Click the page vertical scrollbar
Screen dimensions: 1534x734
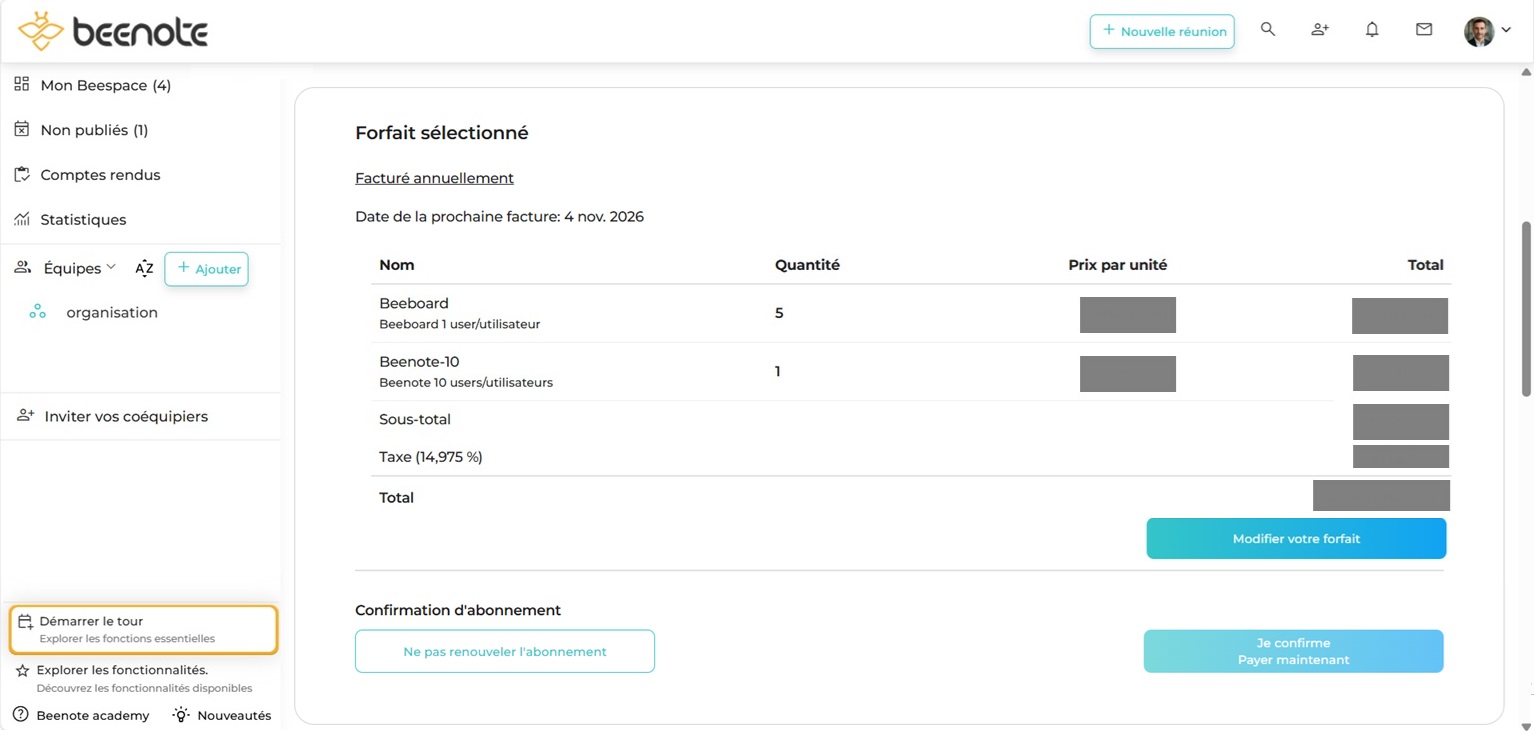1526,310
